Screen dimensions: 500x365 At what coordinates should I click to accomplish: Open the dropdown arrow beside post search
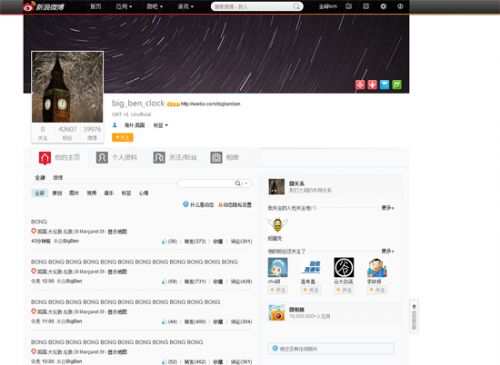[246, 183]
